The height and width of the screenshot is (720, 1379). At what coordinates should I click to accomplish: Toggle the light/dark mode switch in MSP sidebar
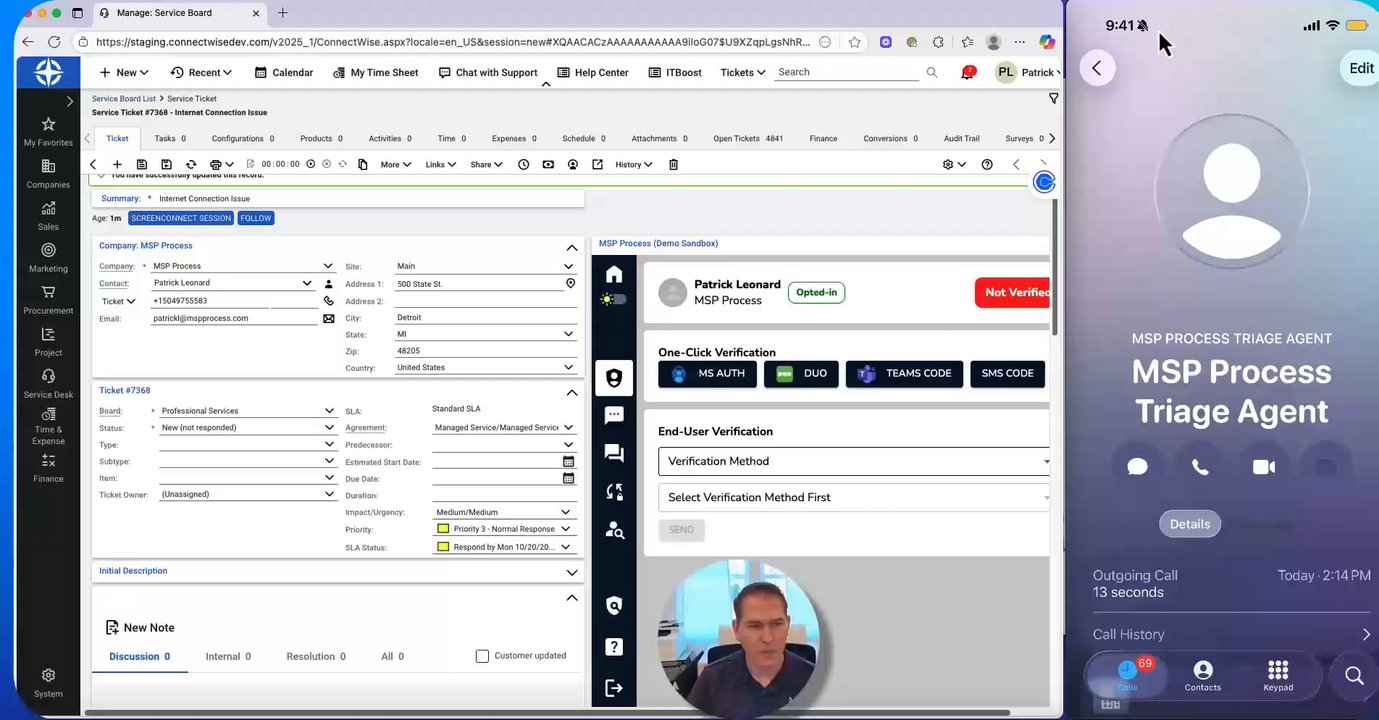point(614,299)
